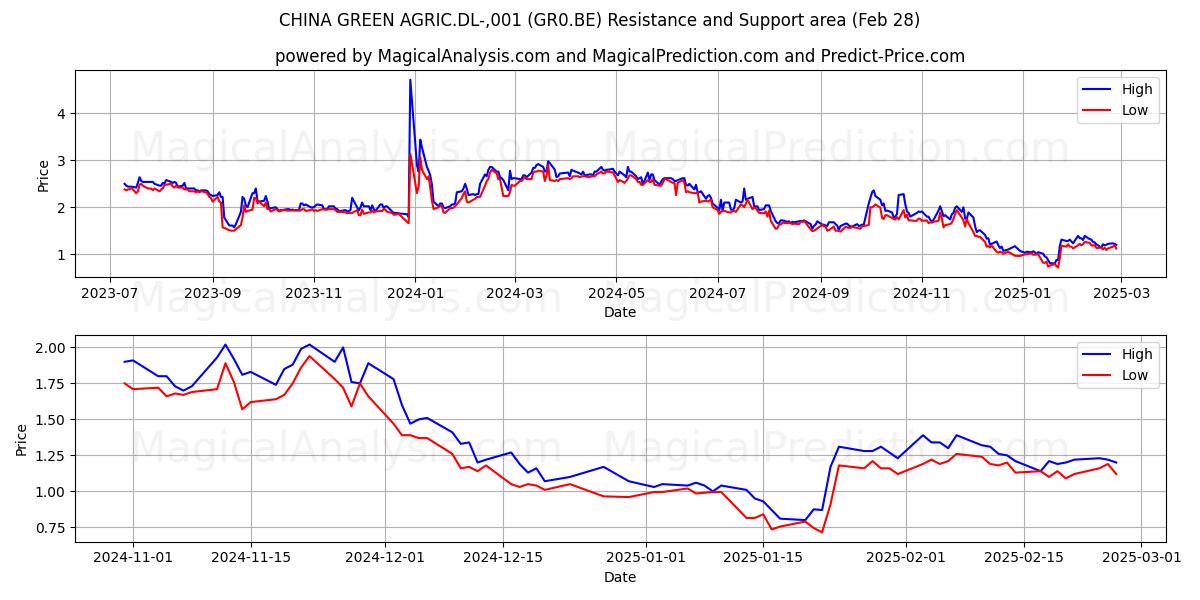The width and height of the screenshot is (1200, 600).
Task: Click 'High' in the top chart legend
Action: [x=1137, y=89]
